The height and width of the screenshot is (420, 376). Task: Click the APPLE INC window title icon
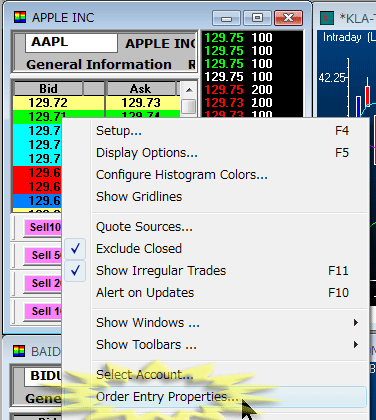(20, 17)
